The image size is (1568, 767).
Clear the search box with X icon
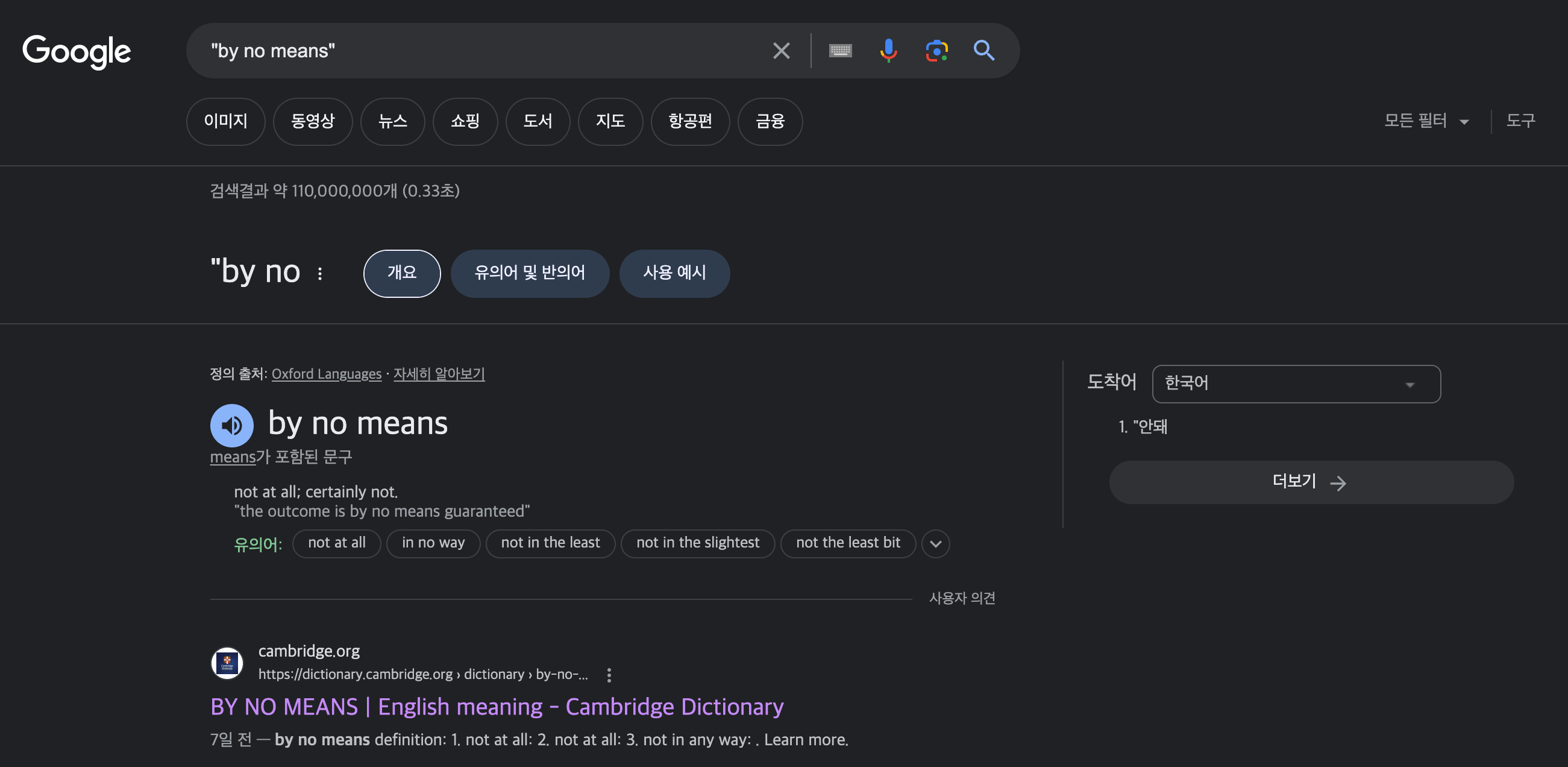tap(781, 51)
